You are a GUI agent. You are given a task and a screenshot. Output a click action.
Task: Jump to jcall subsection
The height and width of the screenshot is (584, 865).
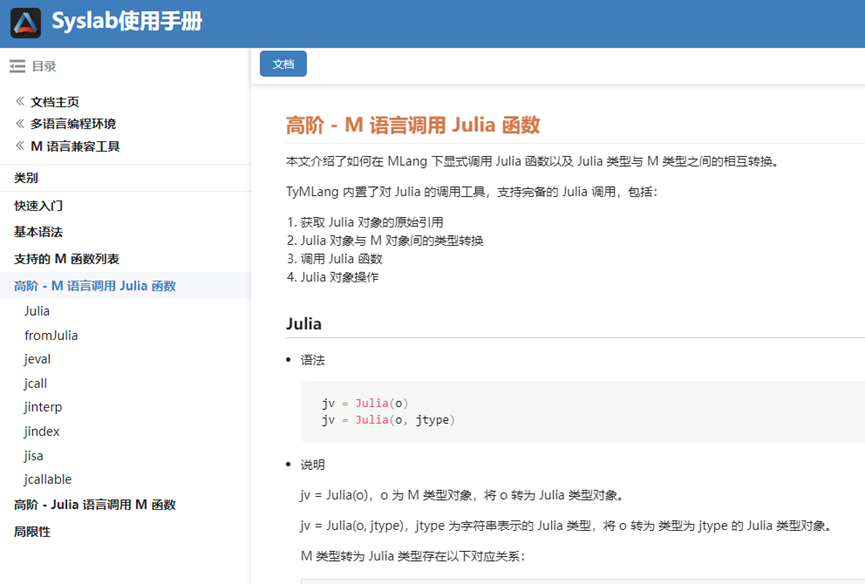[35, 383]
